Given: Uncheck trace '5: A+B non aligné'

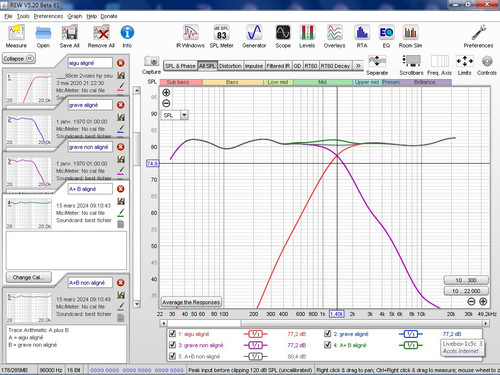Looking at the screenshot, I should pyautogui.click(x=172, y=356).
